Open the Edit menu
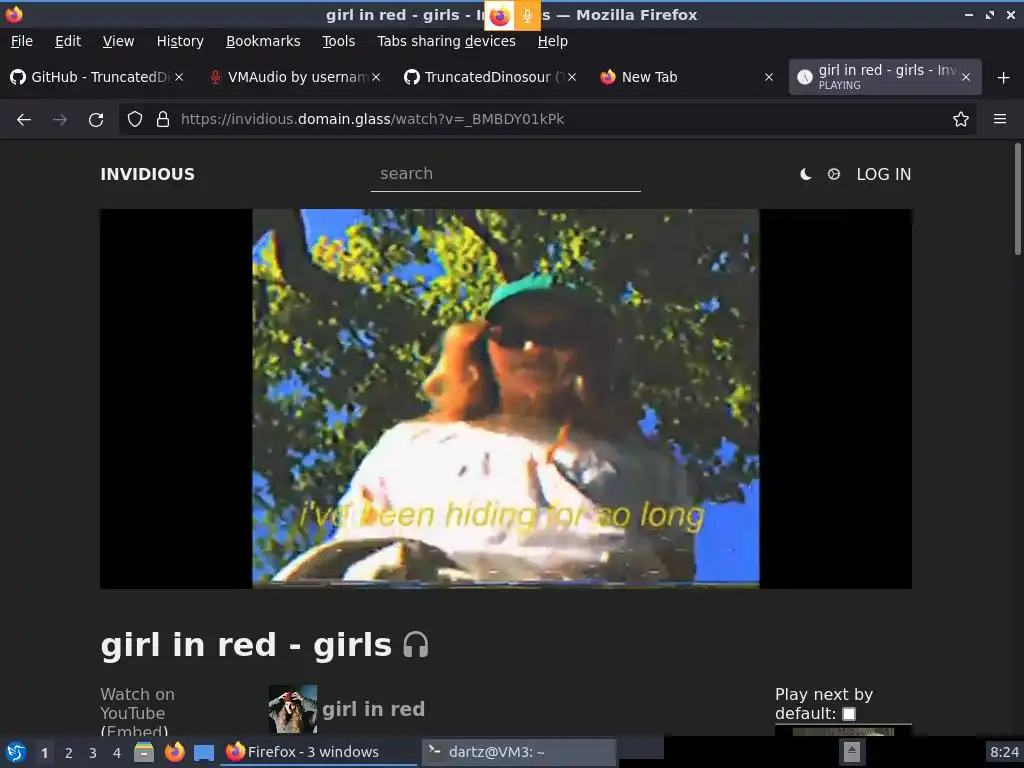Image resolution: width=1024 pixels, height=768 pixels. point(68,41)
